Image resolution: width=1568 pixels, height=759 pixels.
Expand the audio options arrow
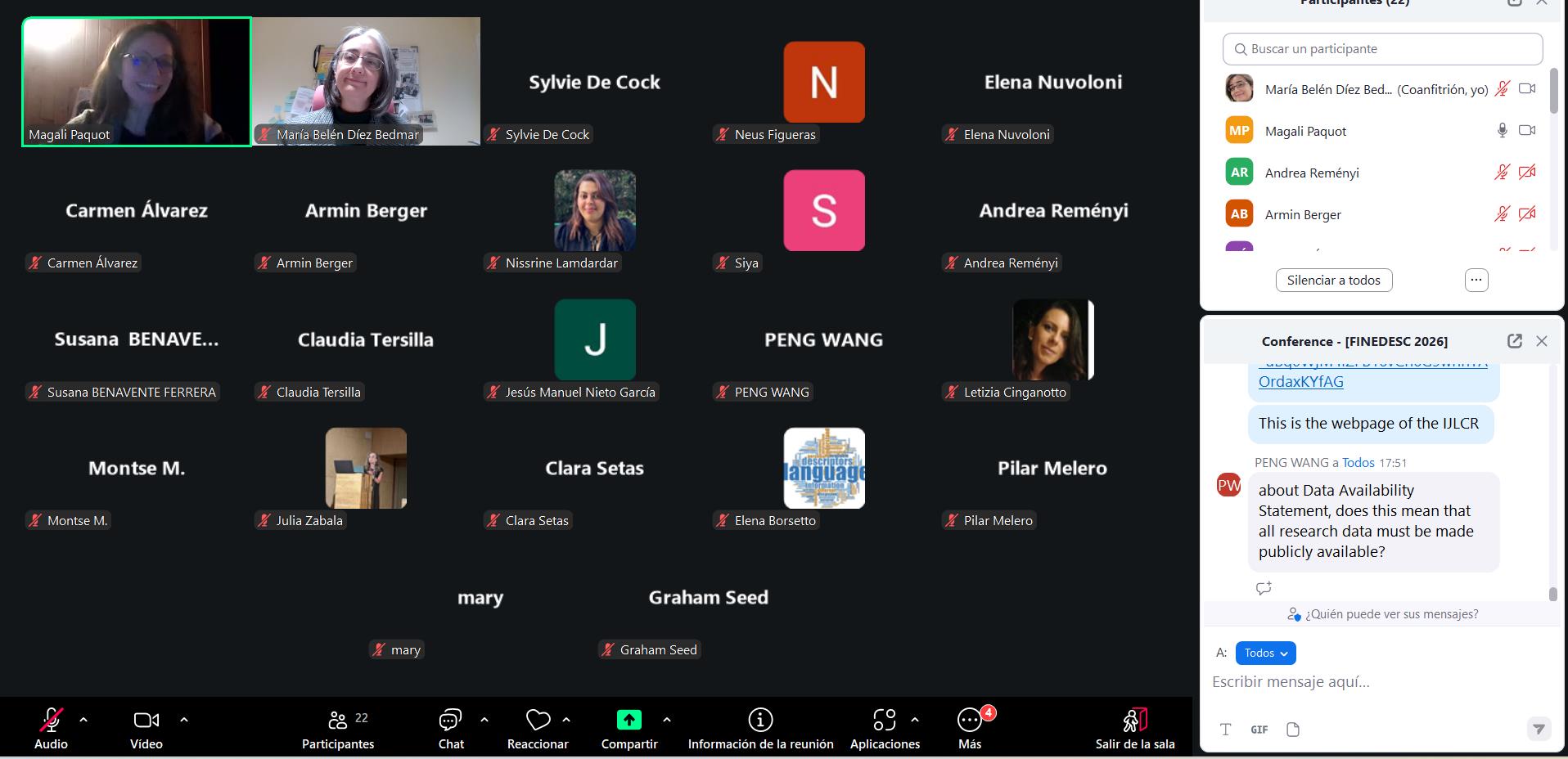[83, 720]
